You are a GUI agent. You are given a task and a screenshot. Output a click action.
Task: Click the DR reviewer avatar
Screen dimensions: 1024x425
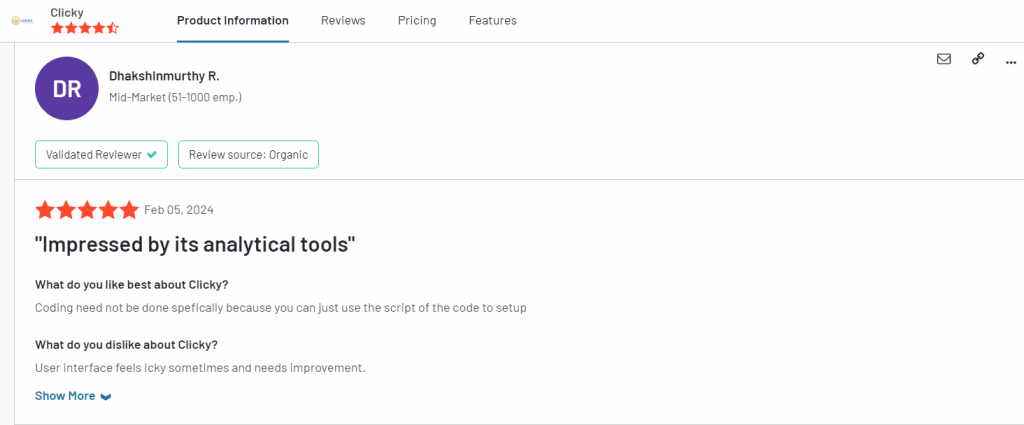click(x=67, y=88)
